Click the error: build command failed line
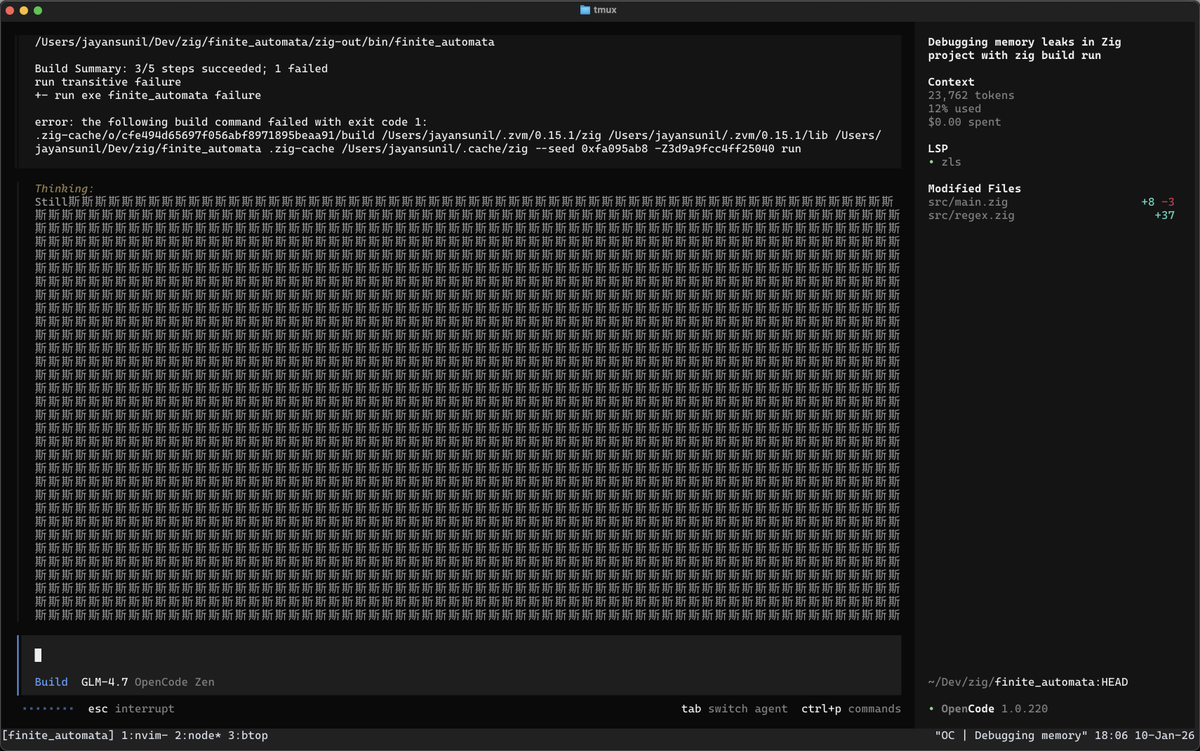The width and height of the screenshot is (1200, 751). pyautogui.click(x=231, y=122)
